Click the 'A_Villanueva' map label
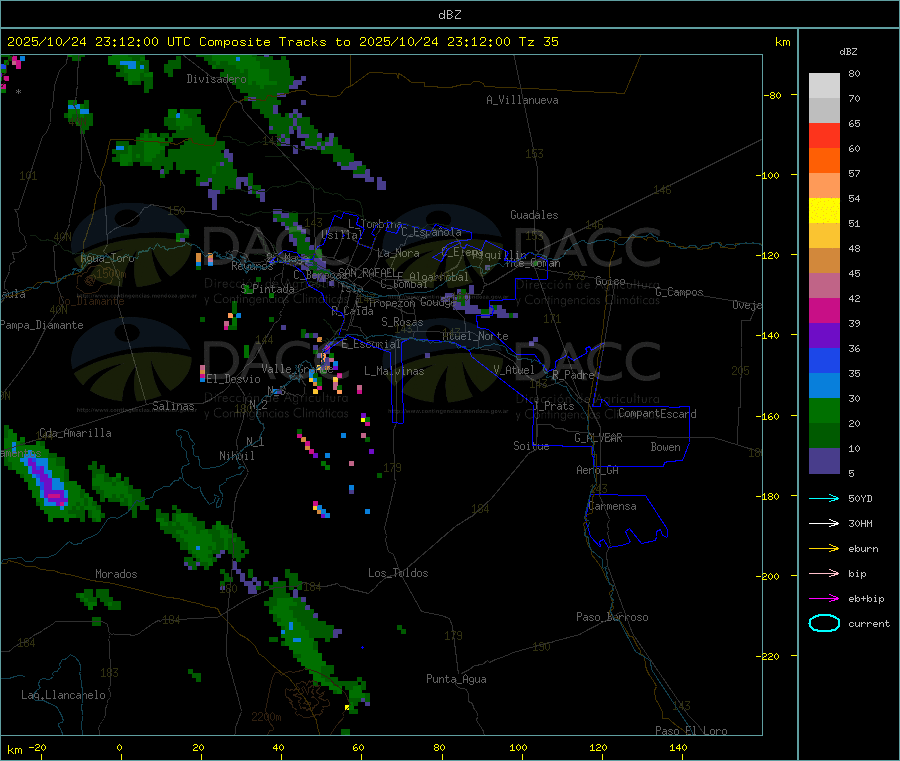The height and width of the screenshot is (761, 900). pyautogui.click(x=522, y=100)
